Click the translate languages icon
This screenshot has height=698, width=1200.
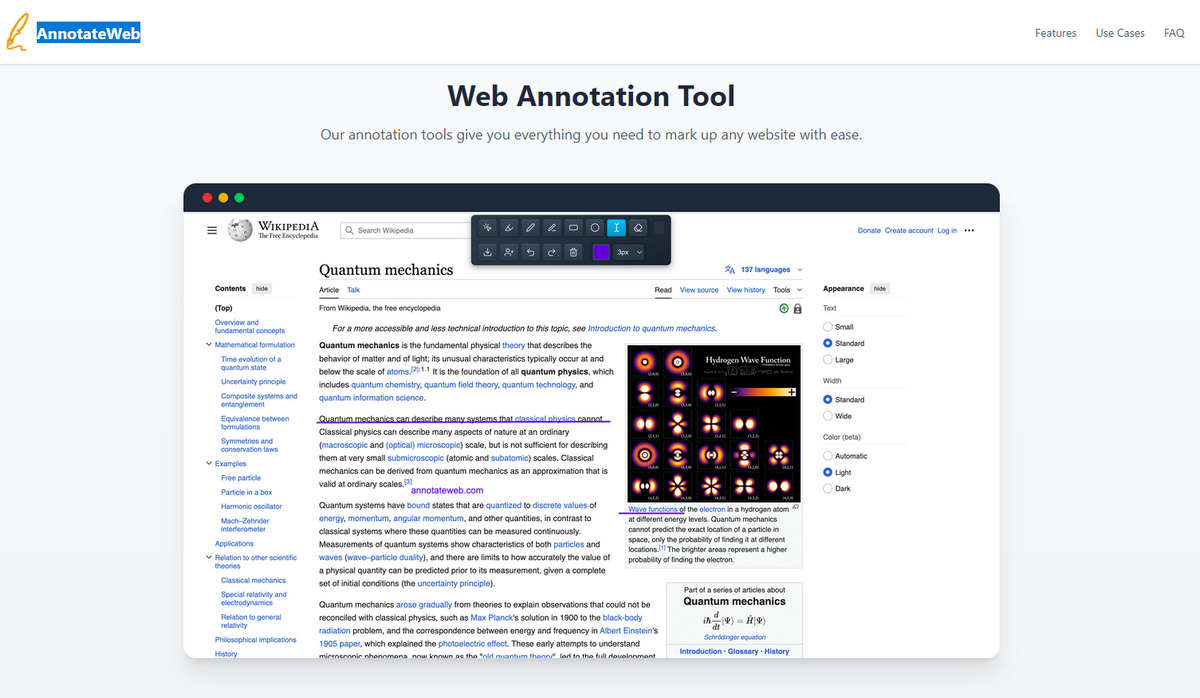[x=730, y=270]
